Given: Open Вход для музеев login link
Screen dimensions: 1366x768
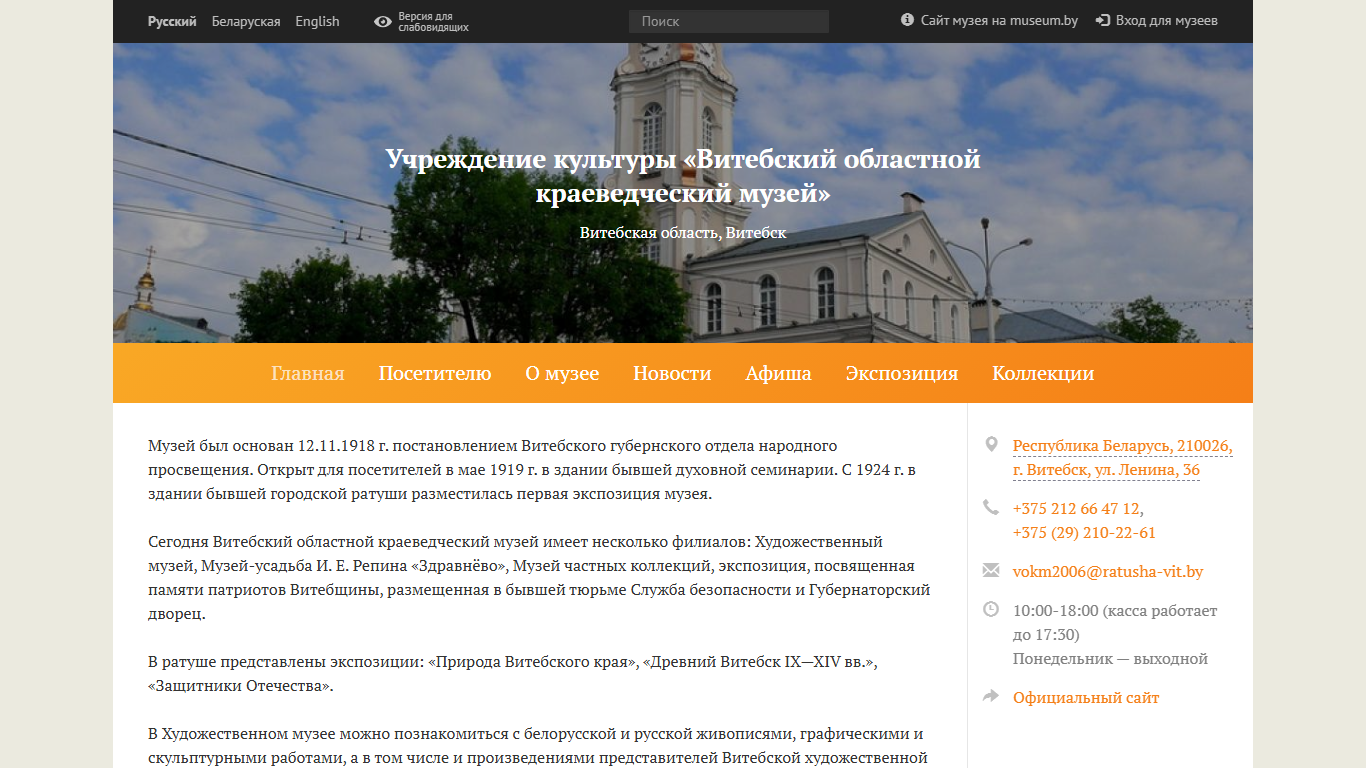Looking at the screenshot, I should pyautogui.click(x=1167, y=20).
